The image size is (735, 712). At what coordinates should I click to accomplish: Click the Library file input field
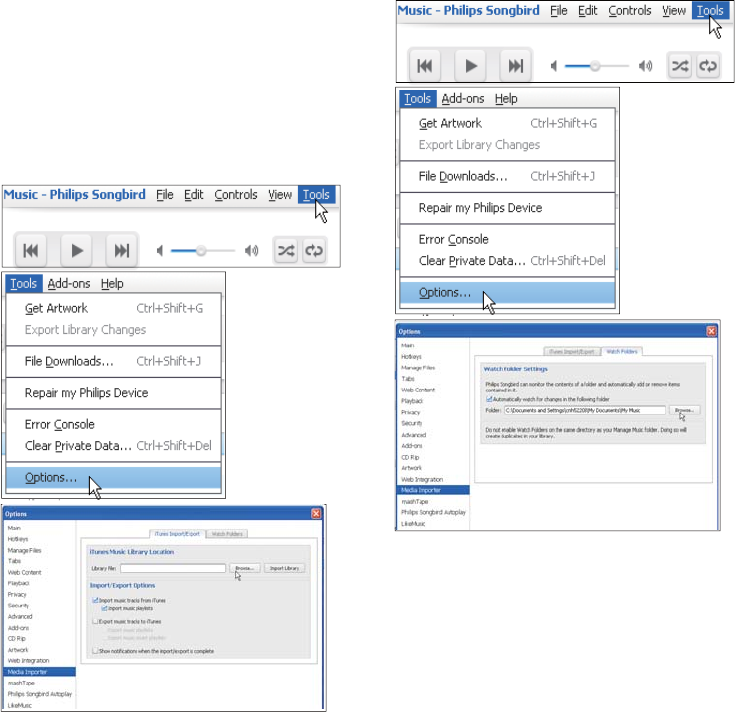(x=172, y=568)
